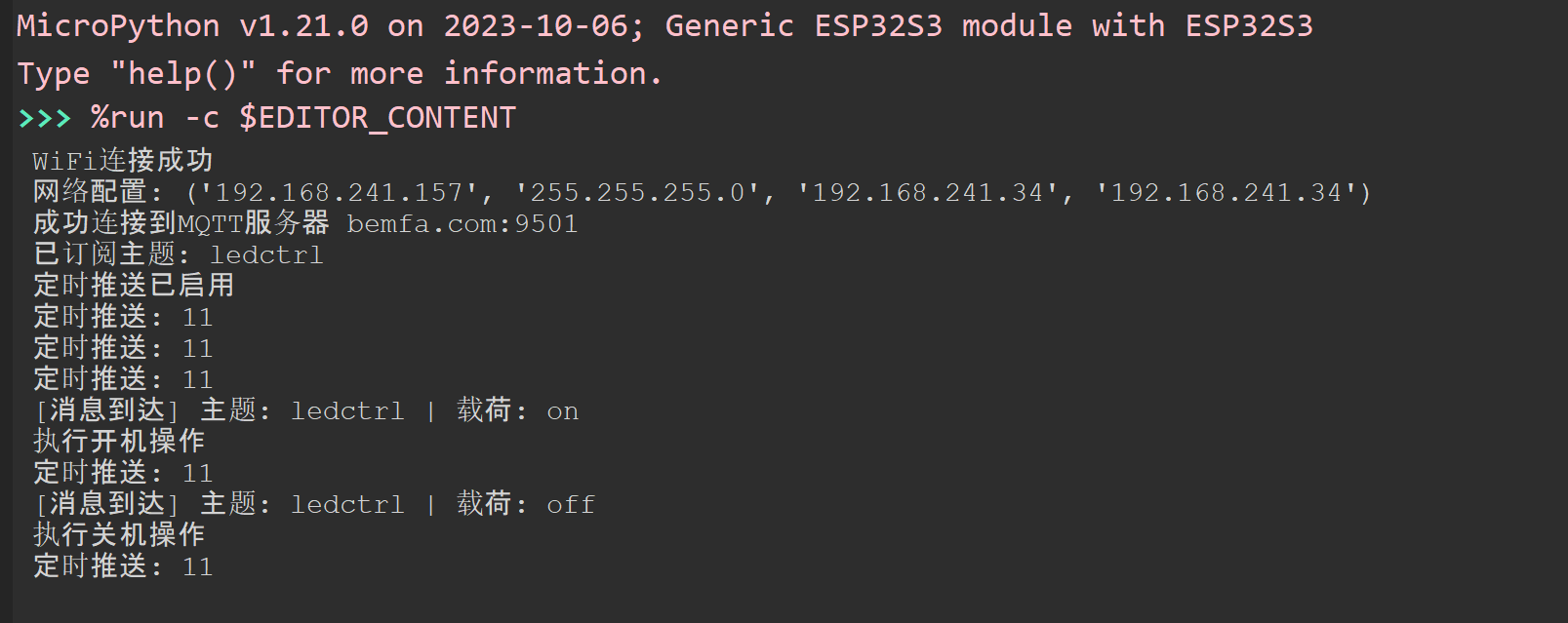
Task: Click the "定时推送已启用" line
Action: coord(134,286)
